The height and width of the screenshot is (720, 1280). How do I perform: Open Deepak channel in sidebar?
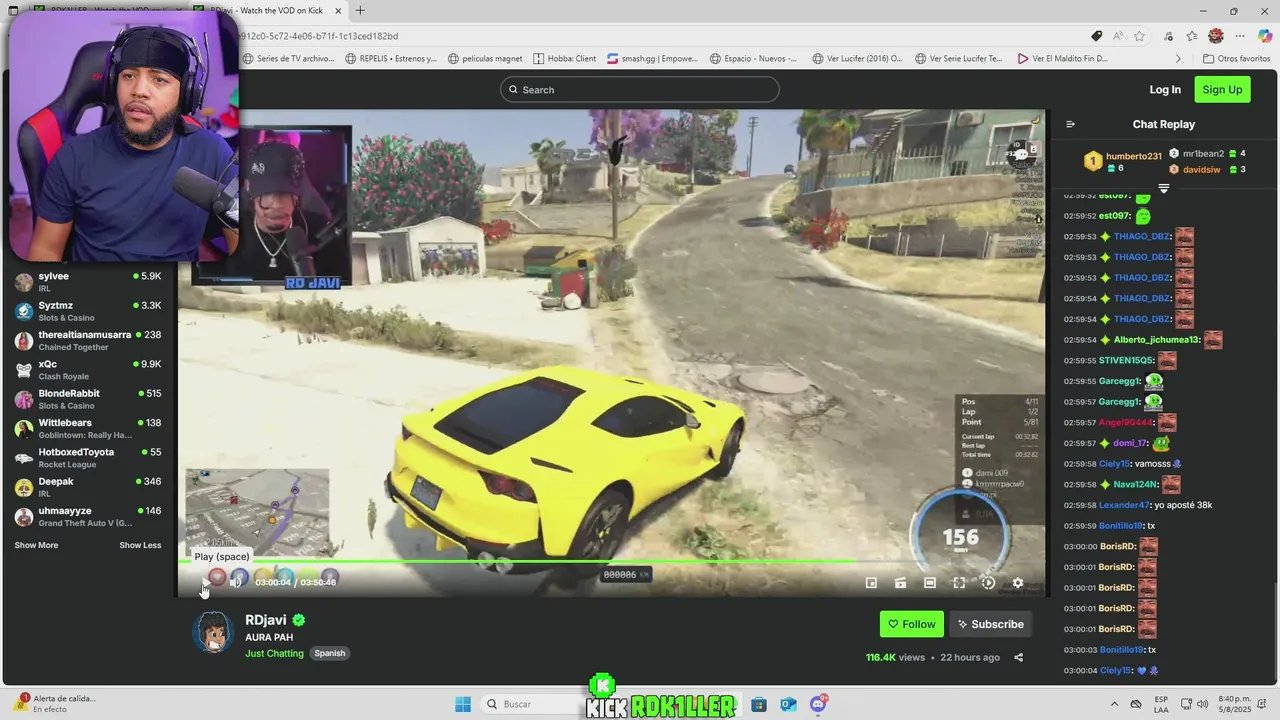[x=88, y=487]
